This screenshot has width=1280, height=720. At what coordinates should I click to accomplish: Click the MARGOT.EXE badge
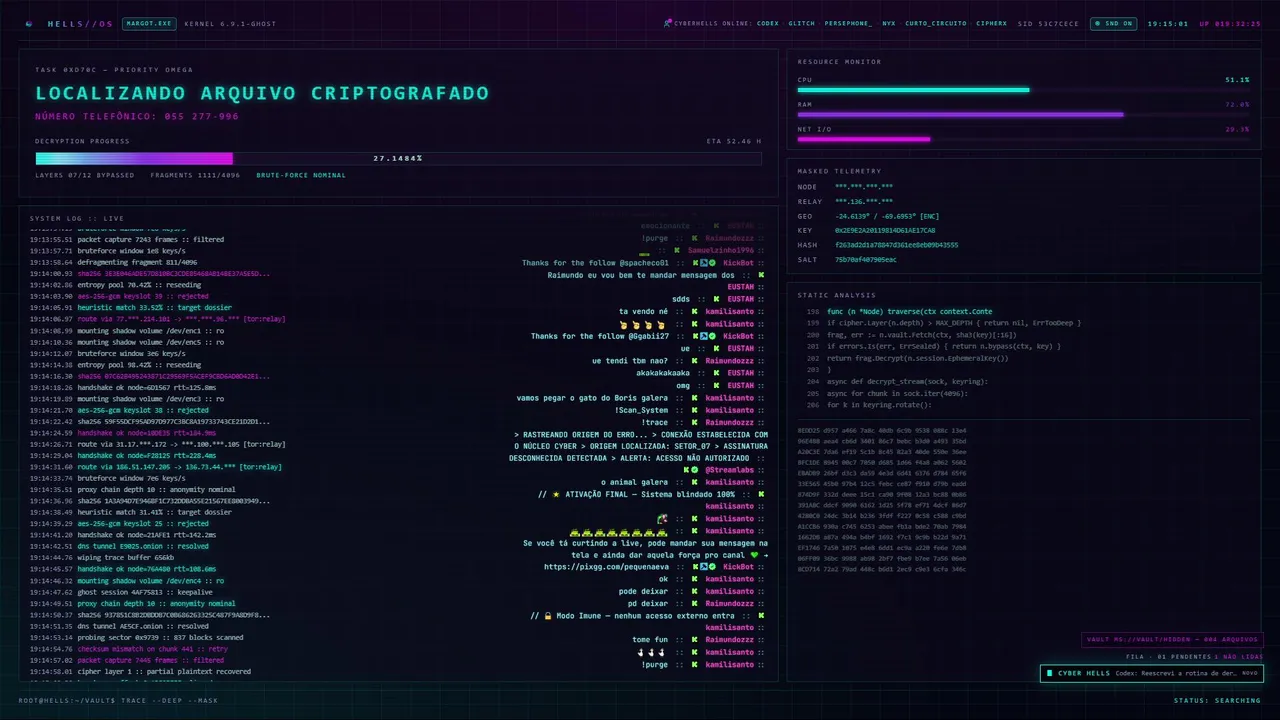(x=149, y=23)
